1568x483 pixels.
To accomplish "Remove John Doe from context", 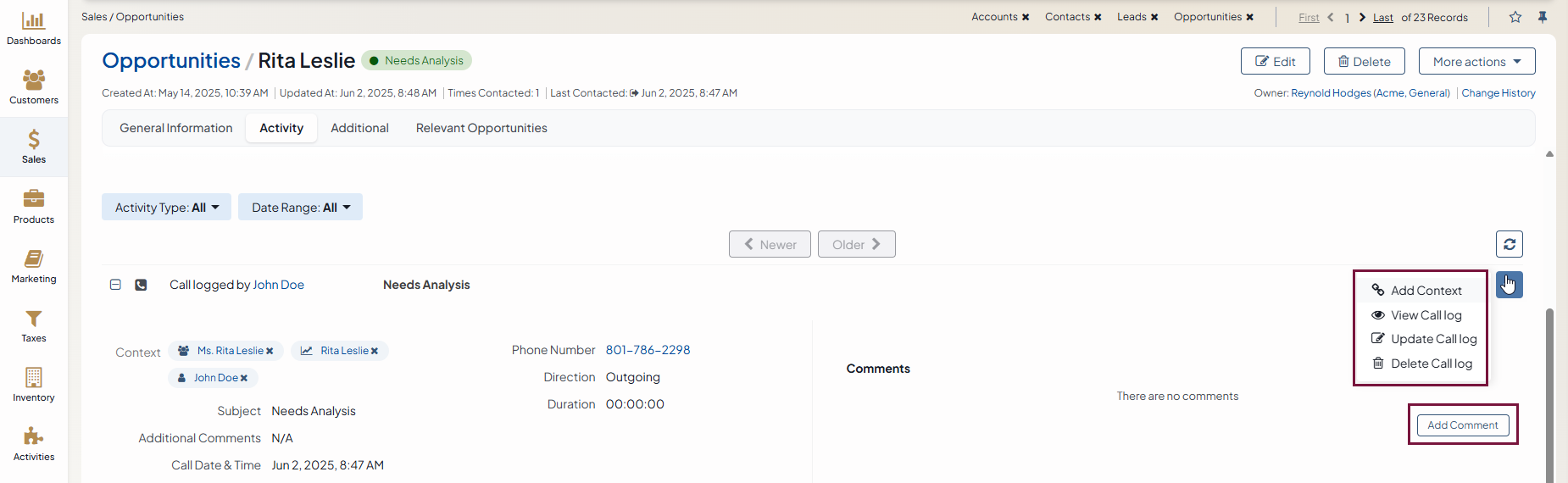I will (x=244, y=378).
